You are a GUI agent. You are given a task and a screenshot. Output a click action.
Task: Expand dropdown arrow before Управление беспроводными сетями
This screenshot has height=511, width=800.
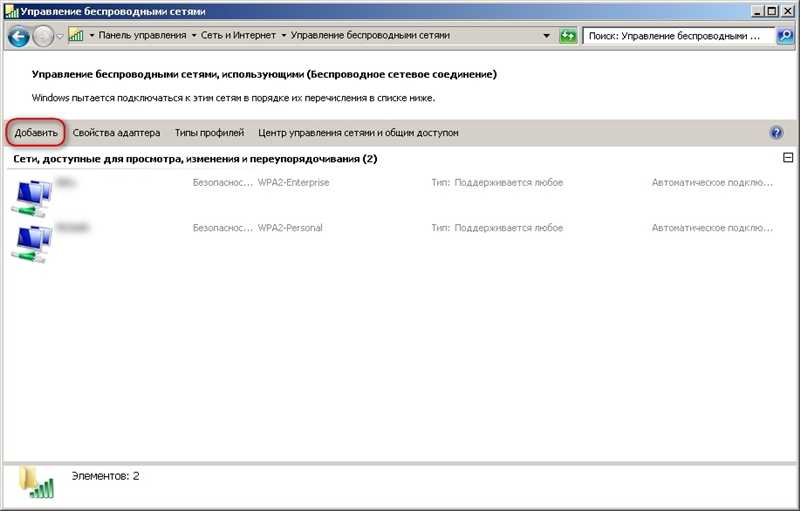point(284,35)
